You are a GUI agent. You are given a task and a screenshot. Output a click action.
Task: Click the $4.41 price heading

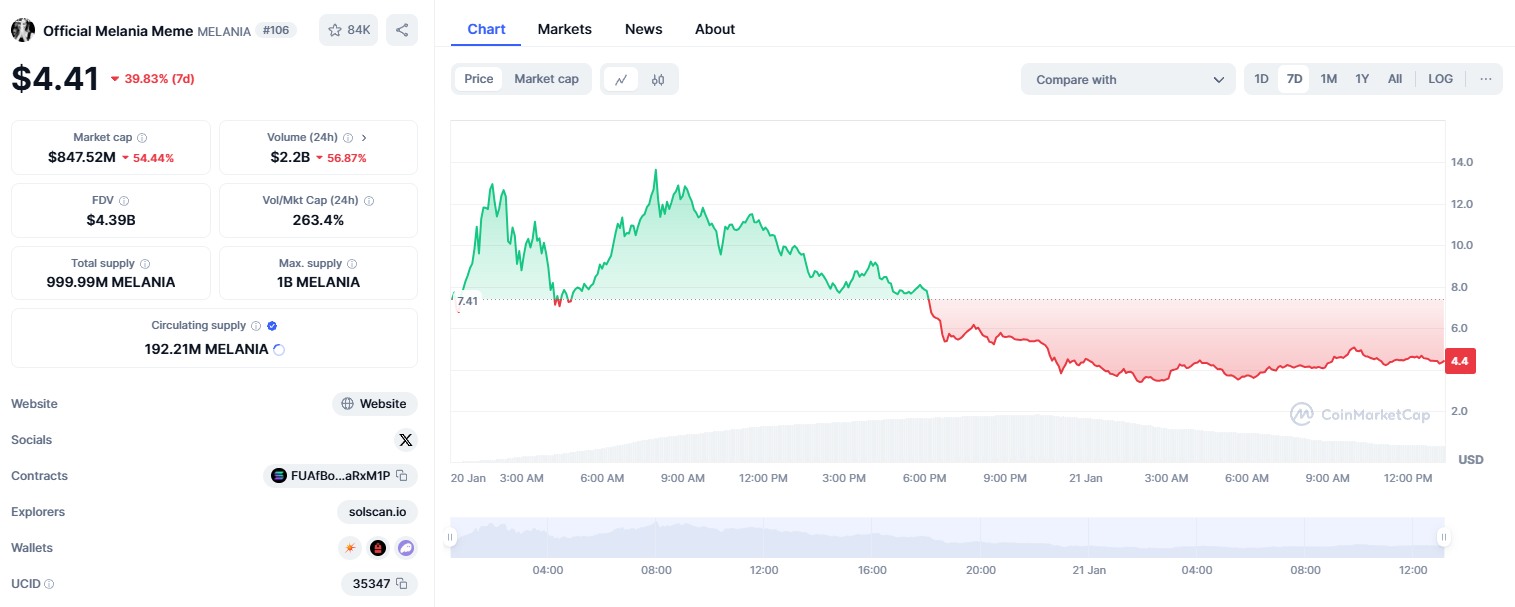55,78
